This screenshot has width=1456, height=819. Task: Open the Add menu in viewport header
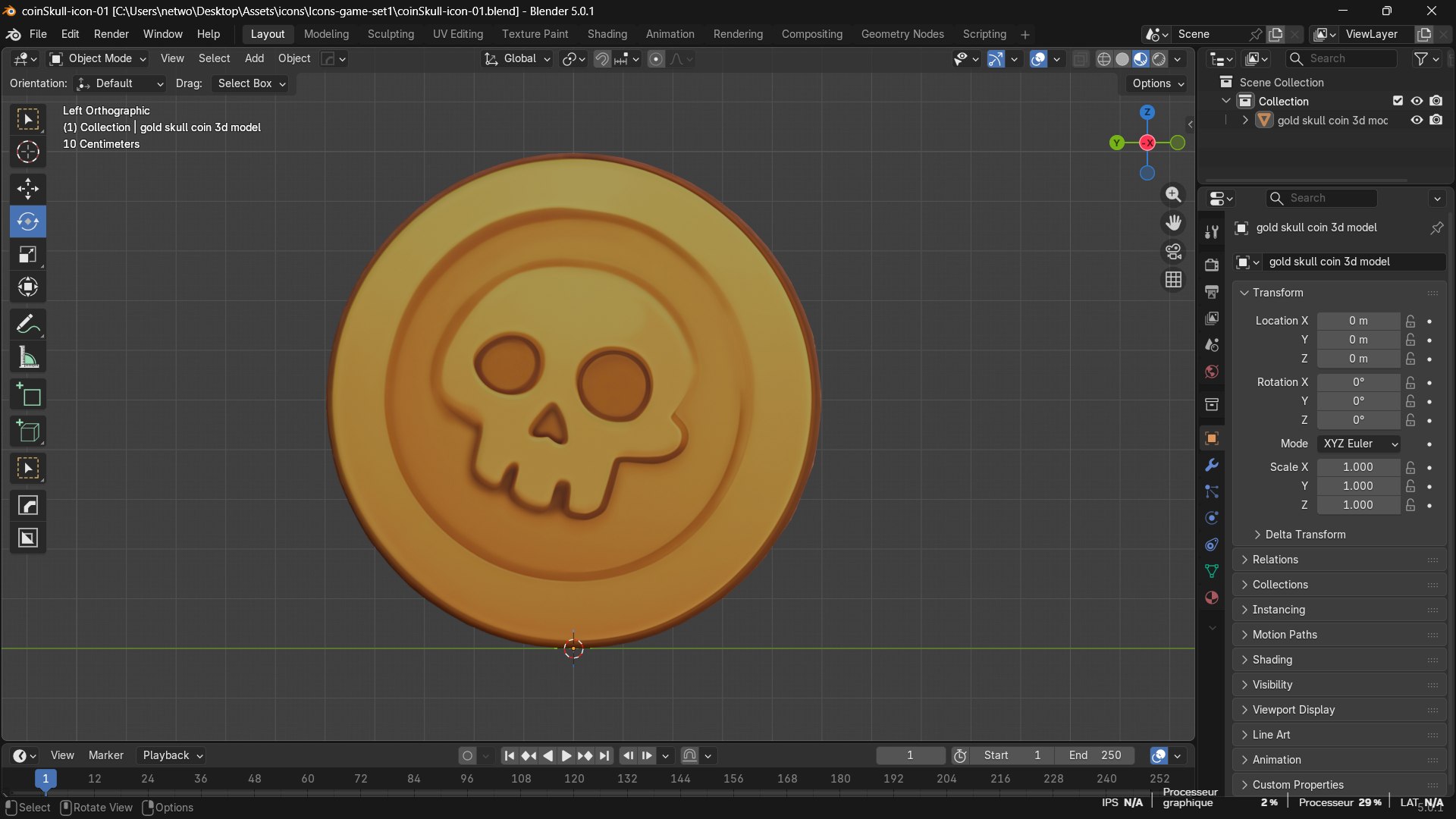click(254, 58)
